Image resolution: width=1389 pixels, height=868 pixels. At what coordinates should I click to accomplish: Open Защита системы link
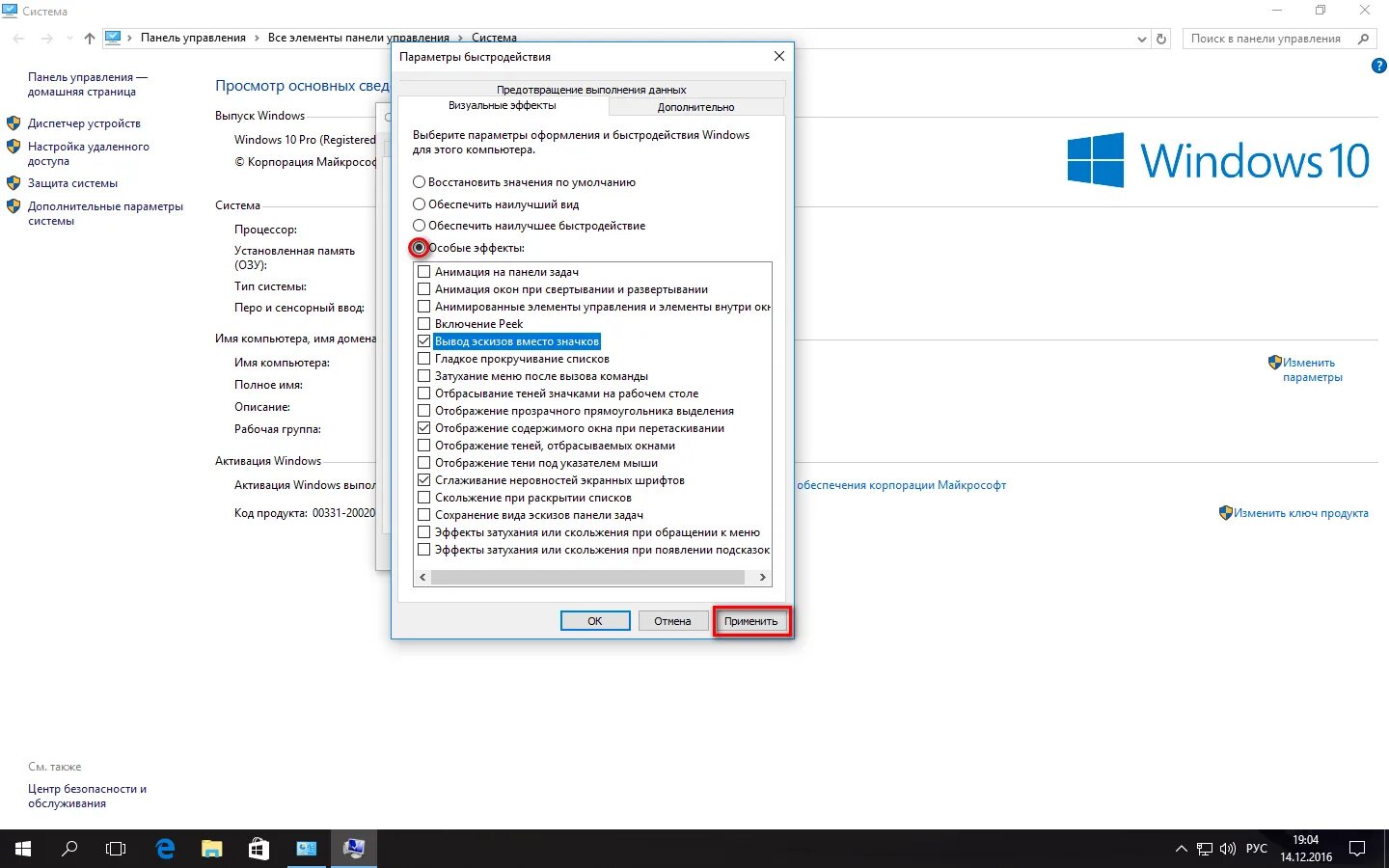[72, 183]
